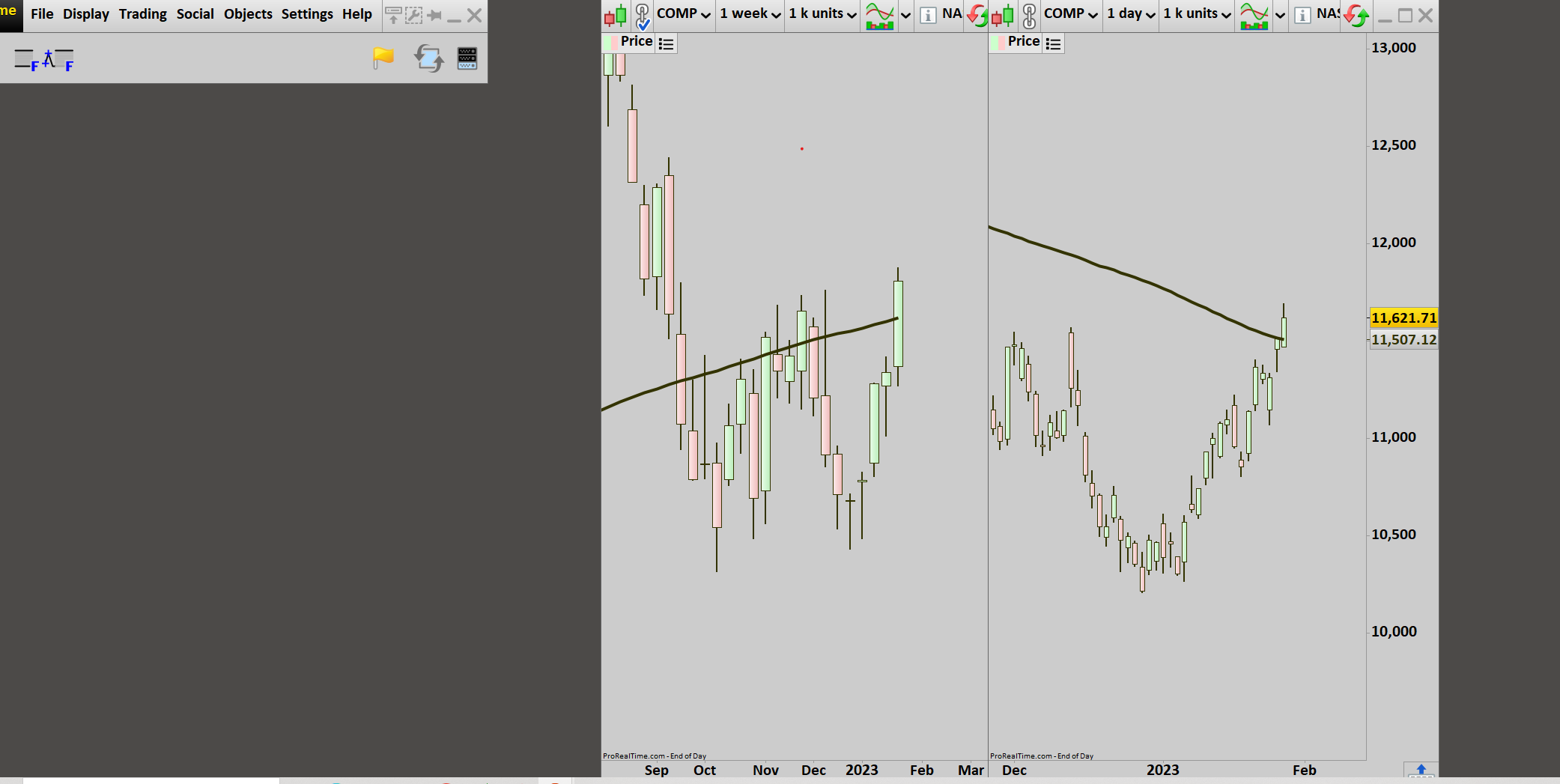Click the 10,500 price axis label
The height and width of the screenshot is (784, 1560).
pyautogui.click(x=1394, y=535)
